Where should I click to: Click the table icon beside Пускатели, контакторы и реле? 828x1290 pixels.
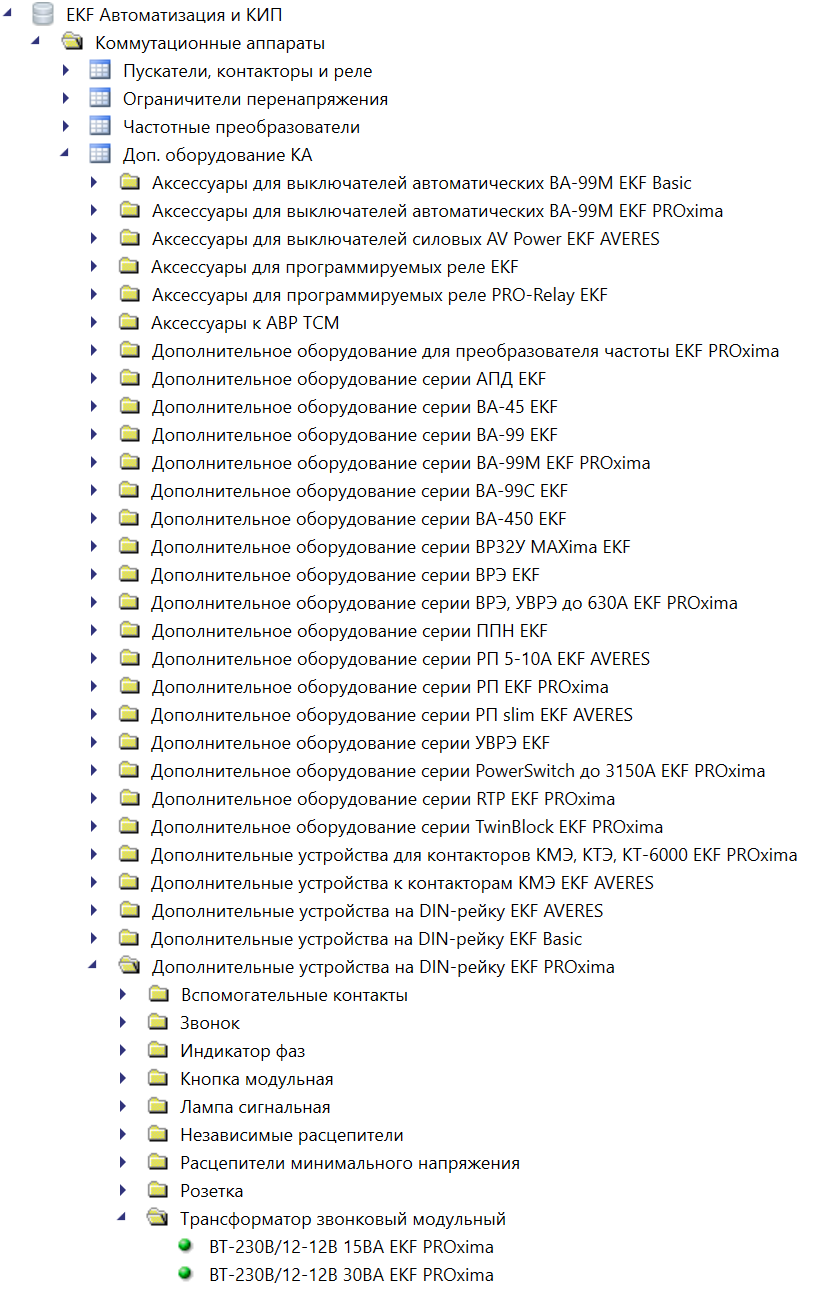(99, 71)
